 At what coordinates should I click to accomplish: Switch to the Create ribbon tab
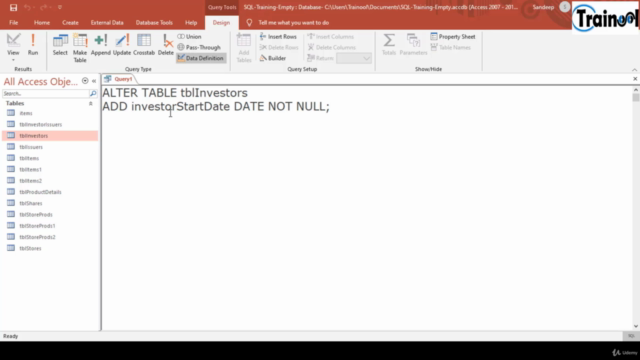click(70, 22)
